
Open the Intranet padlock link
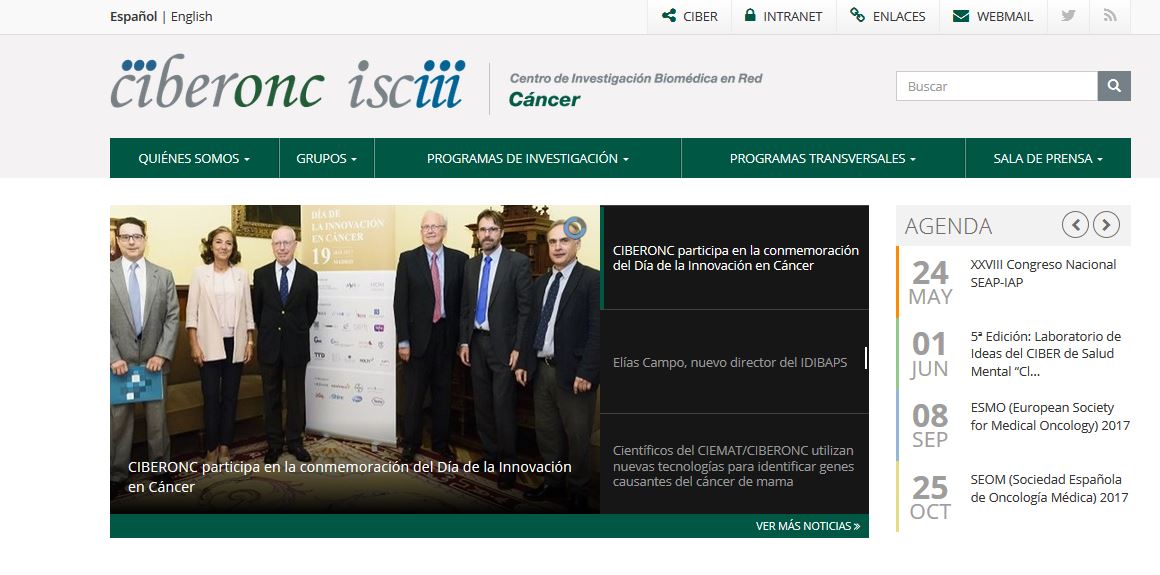pos(783,16)
